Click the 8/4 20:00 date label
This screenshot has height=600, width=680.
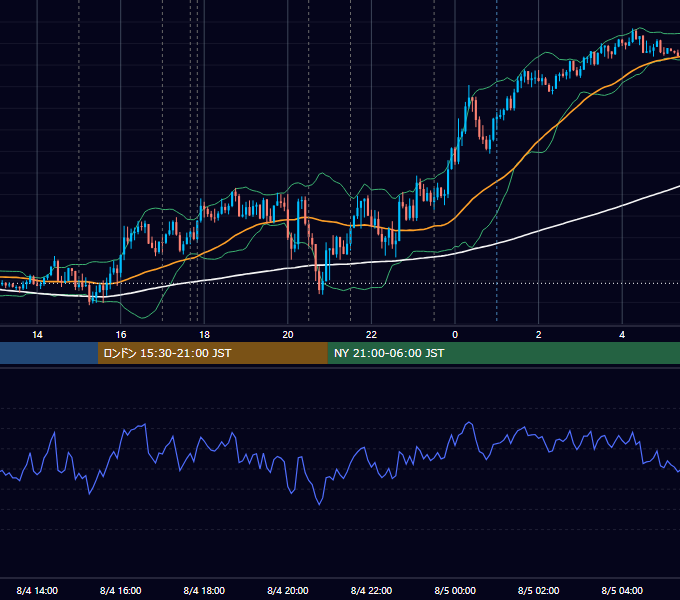coord(288,590)
